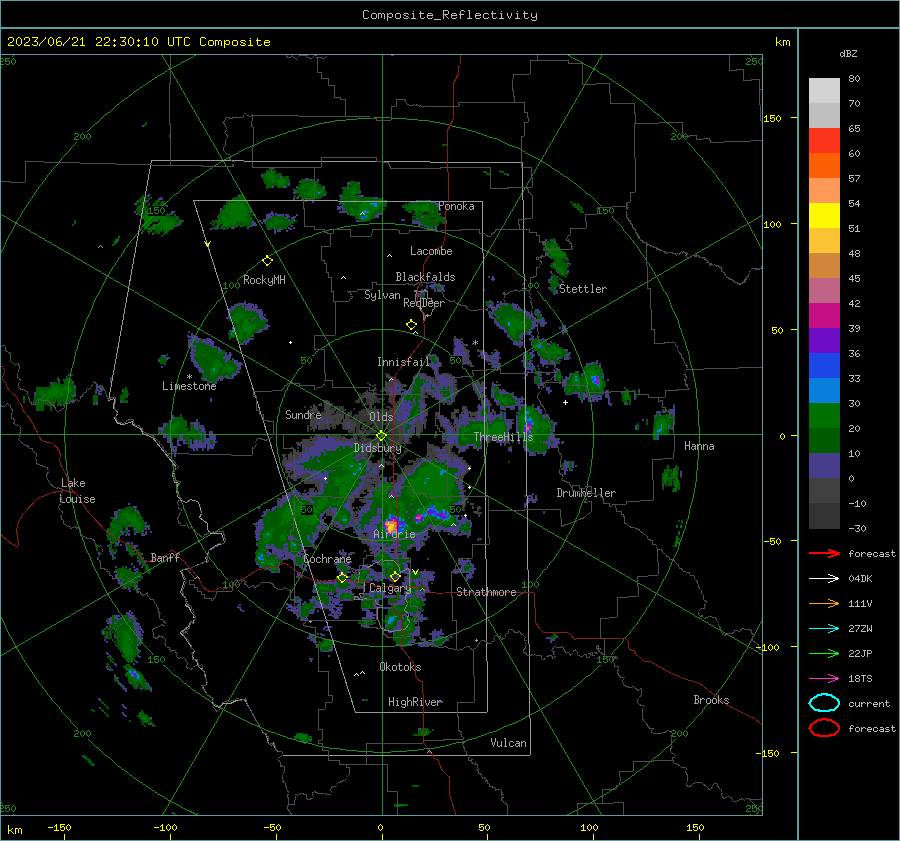Image resolution: width=900 pixels, height=841 pixels.
Task: Click the intense storm core above Airdrie
Action: pyautogui.click(x=391, y=525)
